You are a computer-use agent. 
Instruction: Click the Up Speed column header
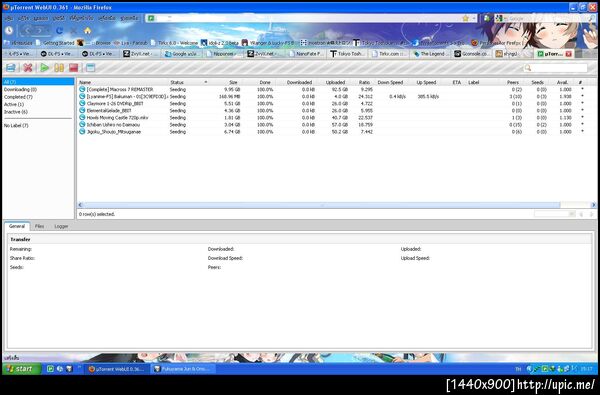point(426,82)
